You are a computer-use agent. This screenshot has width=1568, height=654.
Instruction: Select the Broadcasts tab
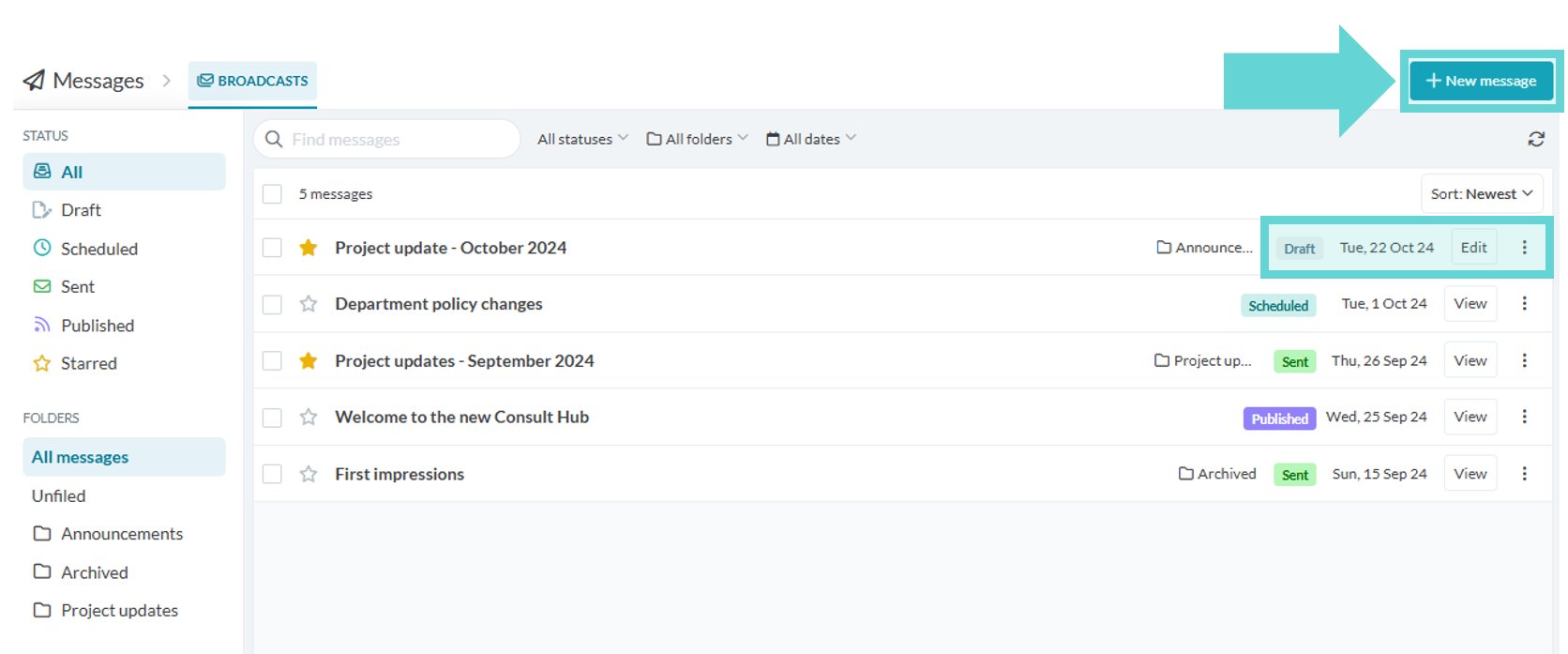tap(252, 81)
